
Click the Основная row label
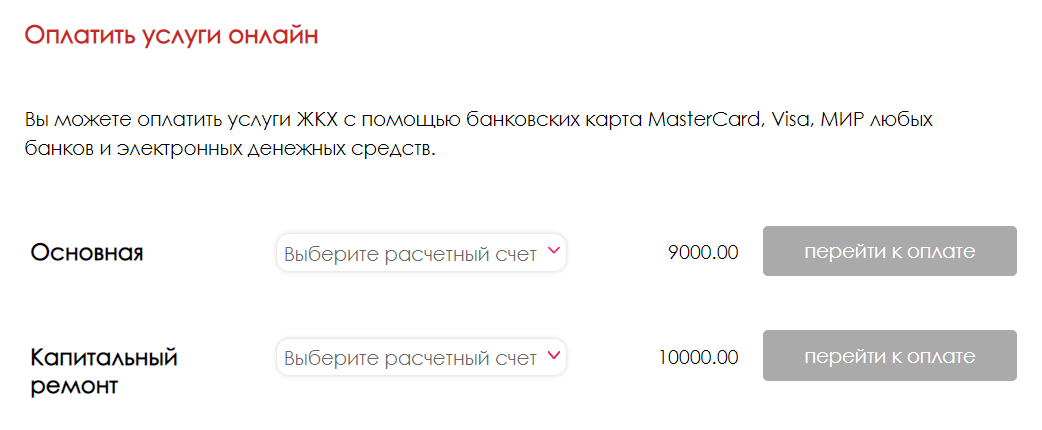tap(87, 253)
